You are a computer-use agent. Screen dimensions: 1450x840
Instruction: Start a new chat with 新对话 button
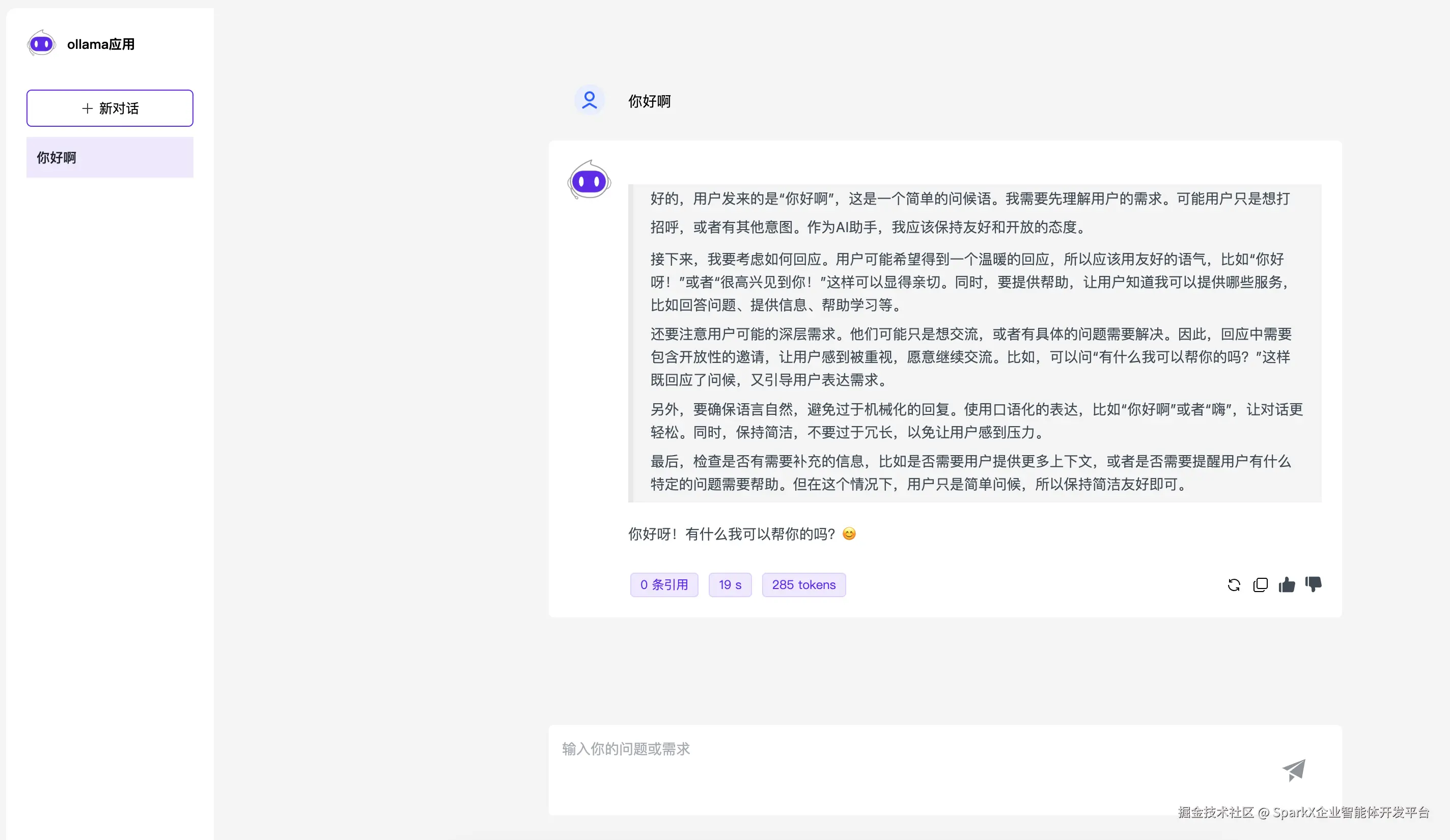click(x=110, y=108)
